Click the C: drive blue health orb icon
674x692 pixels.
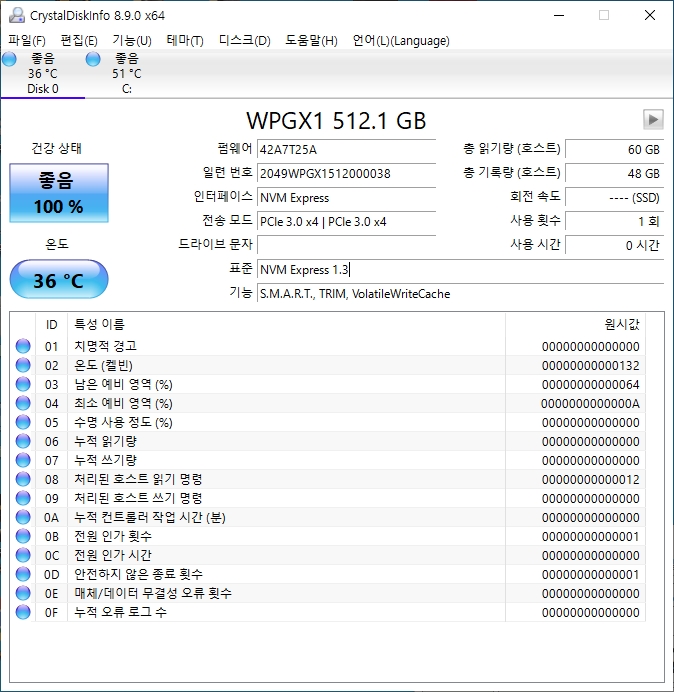93,59
